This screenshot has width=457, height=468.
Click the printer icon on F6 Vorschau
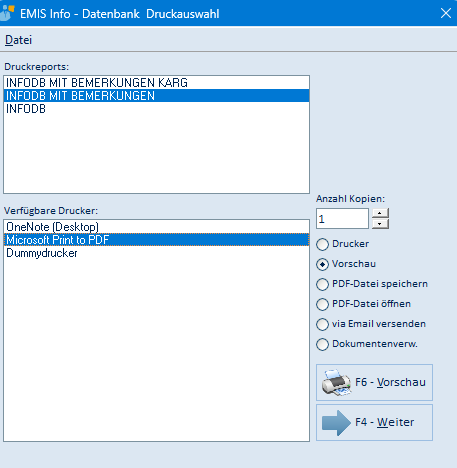tap(336, 382)
